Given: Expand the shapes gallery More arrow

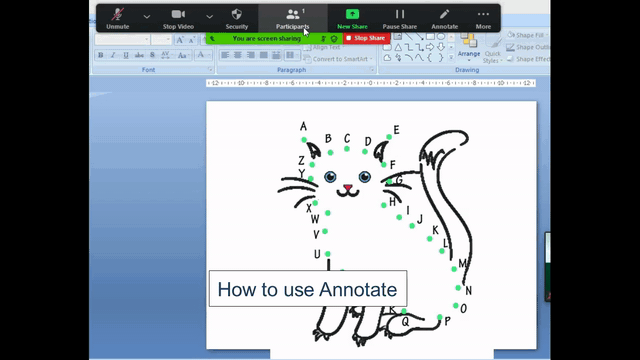Looking at the screenshot, I should [451, 58].
